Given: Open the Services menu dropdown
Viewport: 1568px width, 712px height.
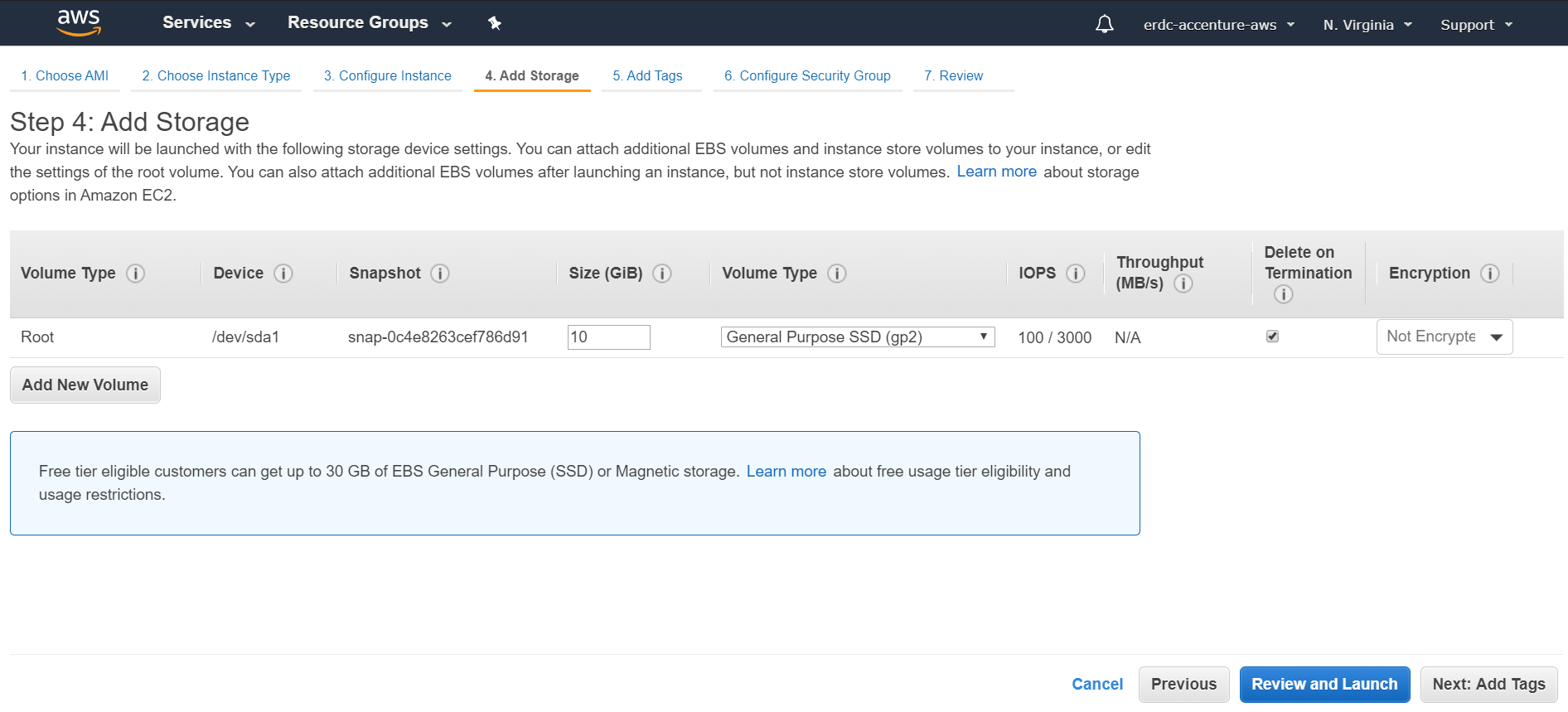Looking at the screenshot, I should 208,23.
